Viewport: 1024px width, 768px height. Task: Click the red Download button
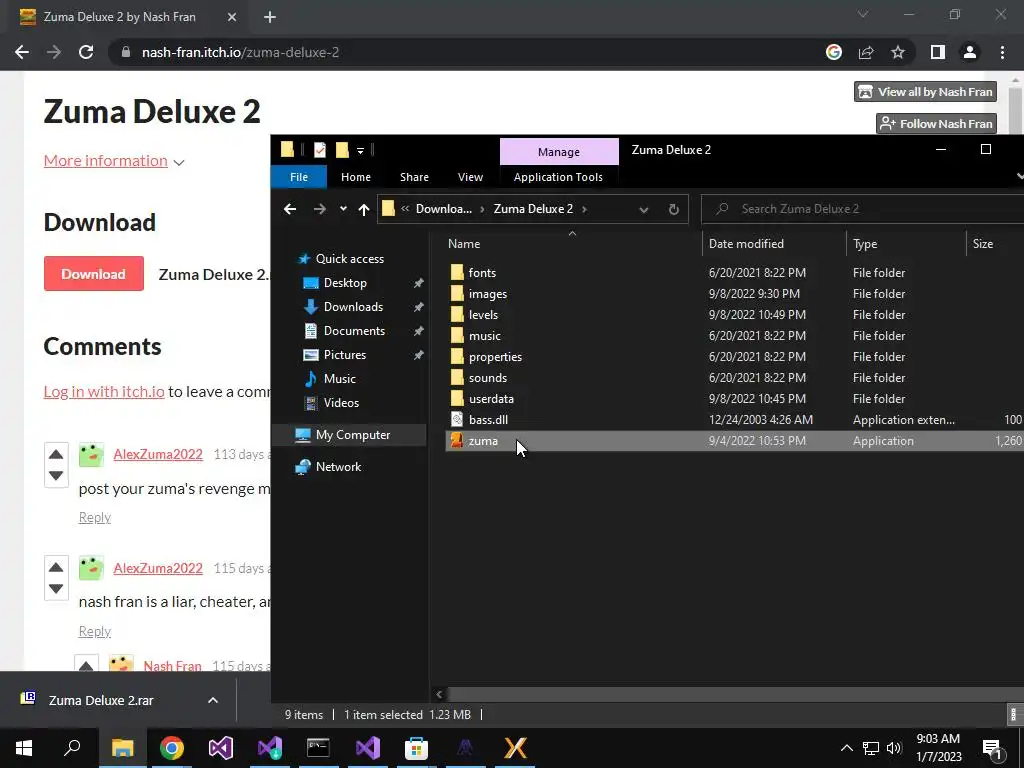(93, 274)
